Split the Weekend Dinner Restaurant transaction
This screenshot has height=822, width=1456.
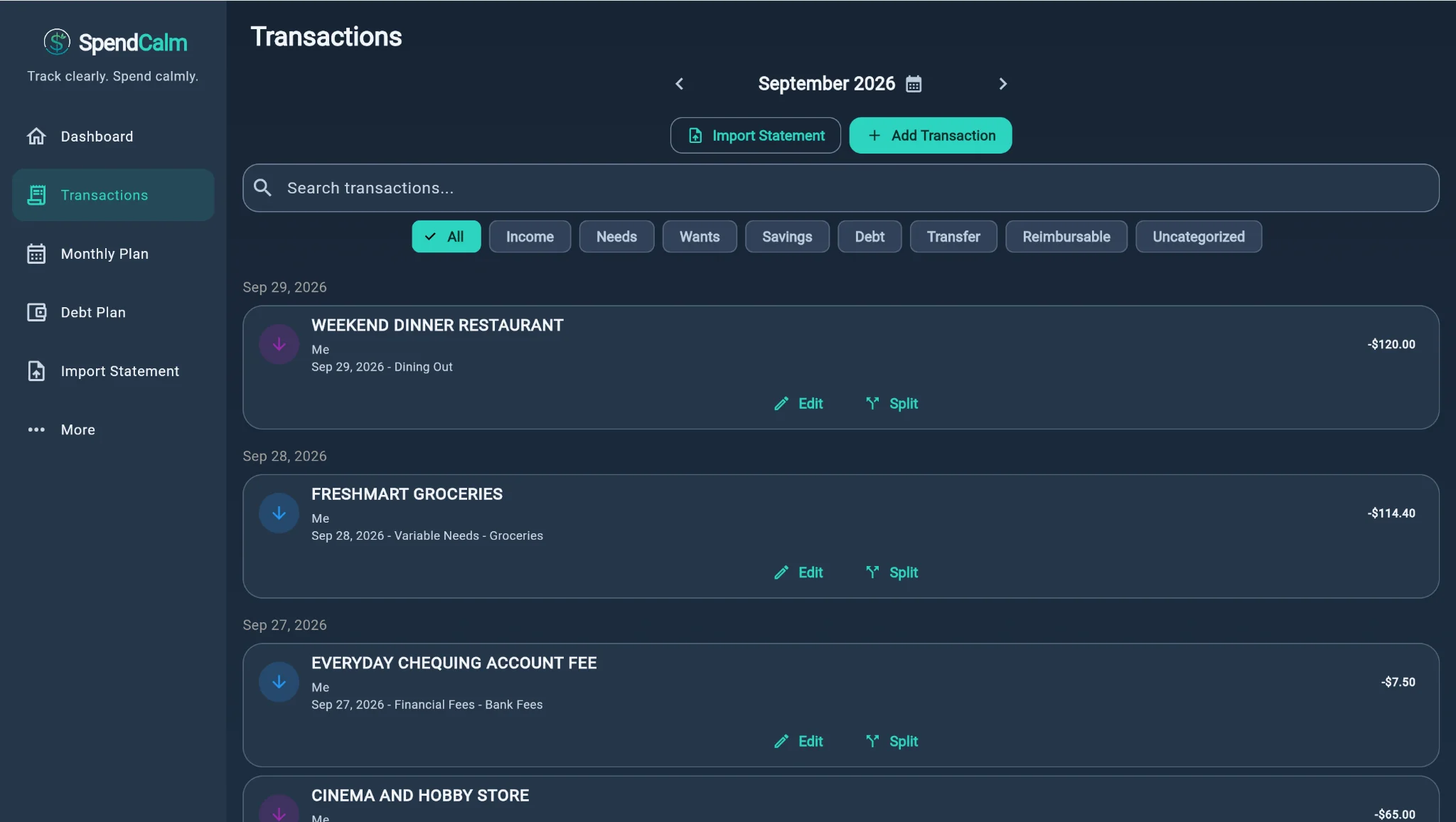click(x=892, y=404)
